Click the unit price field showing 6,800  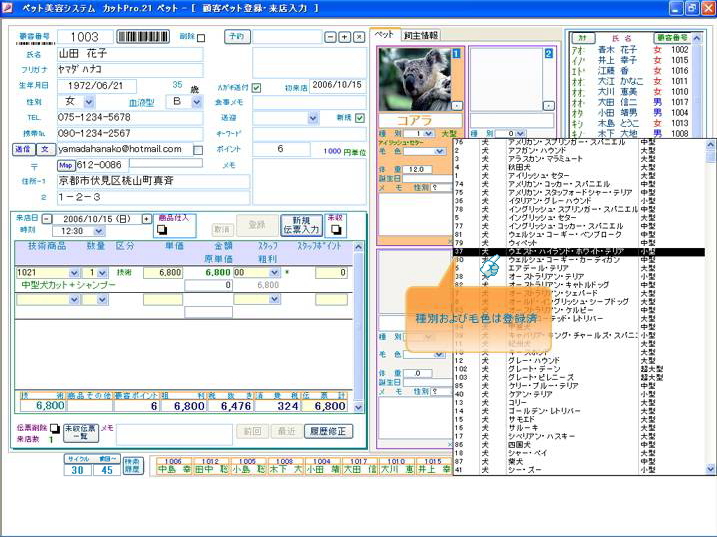coord(163,273)
